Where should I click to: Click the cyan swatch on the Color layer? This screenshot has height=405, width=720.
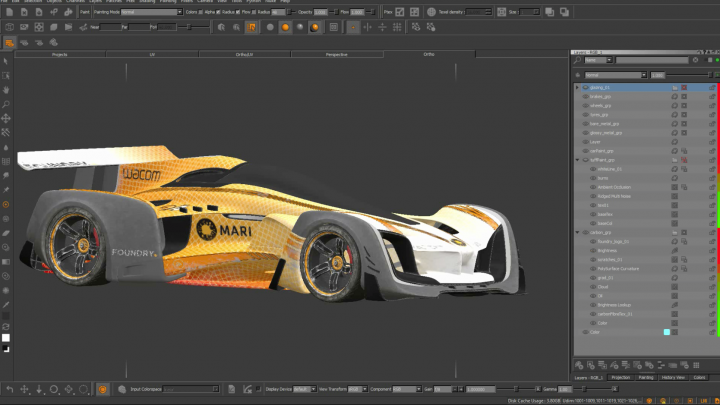point(667,332)
